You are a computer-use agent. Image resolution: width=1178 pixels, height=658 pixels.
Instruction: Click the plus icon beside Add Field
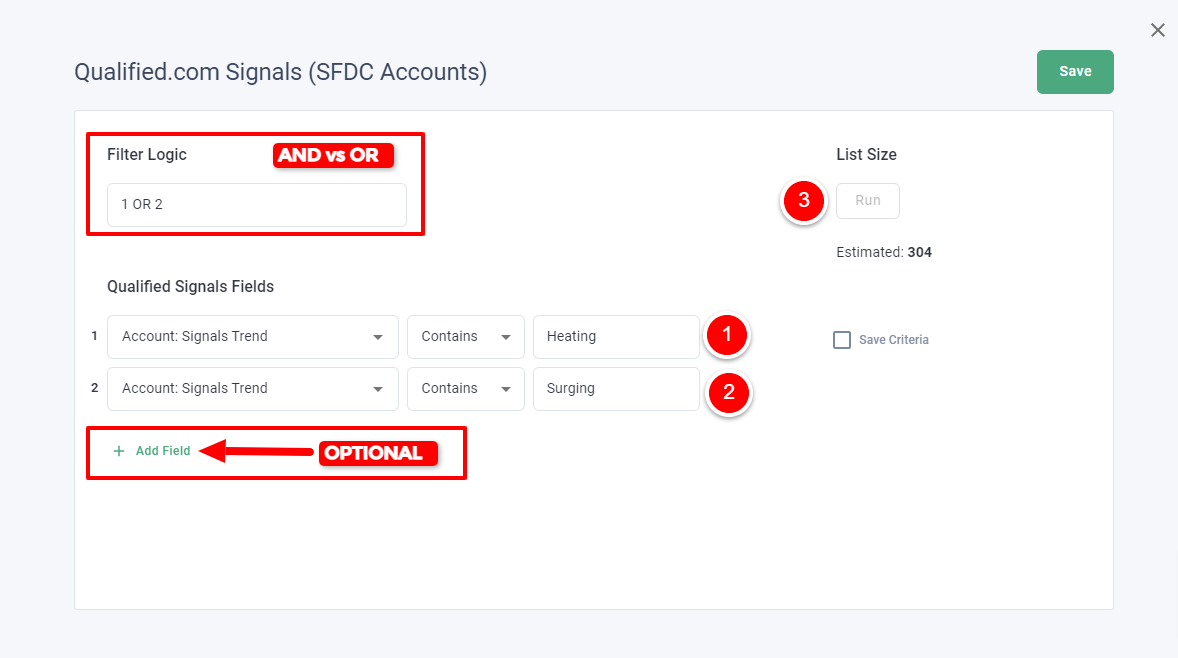[119, 451]
